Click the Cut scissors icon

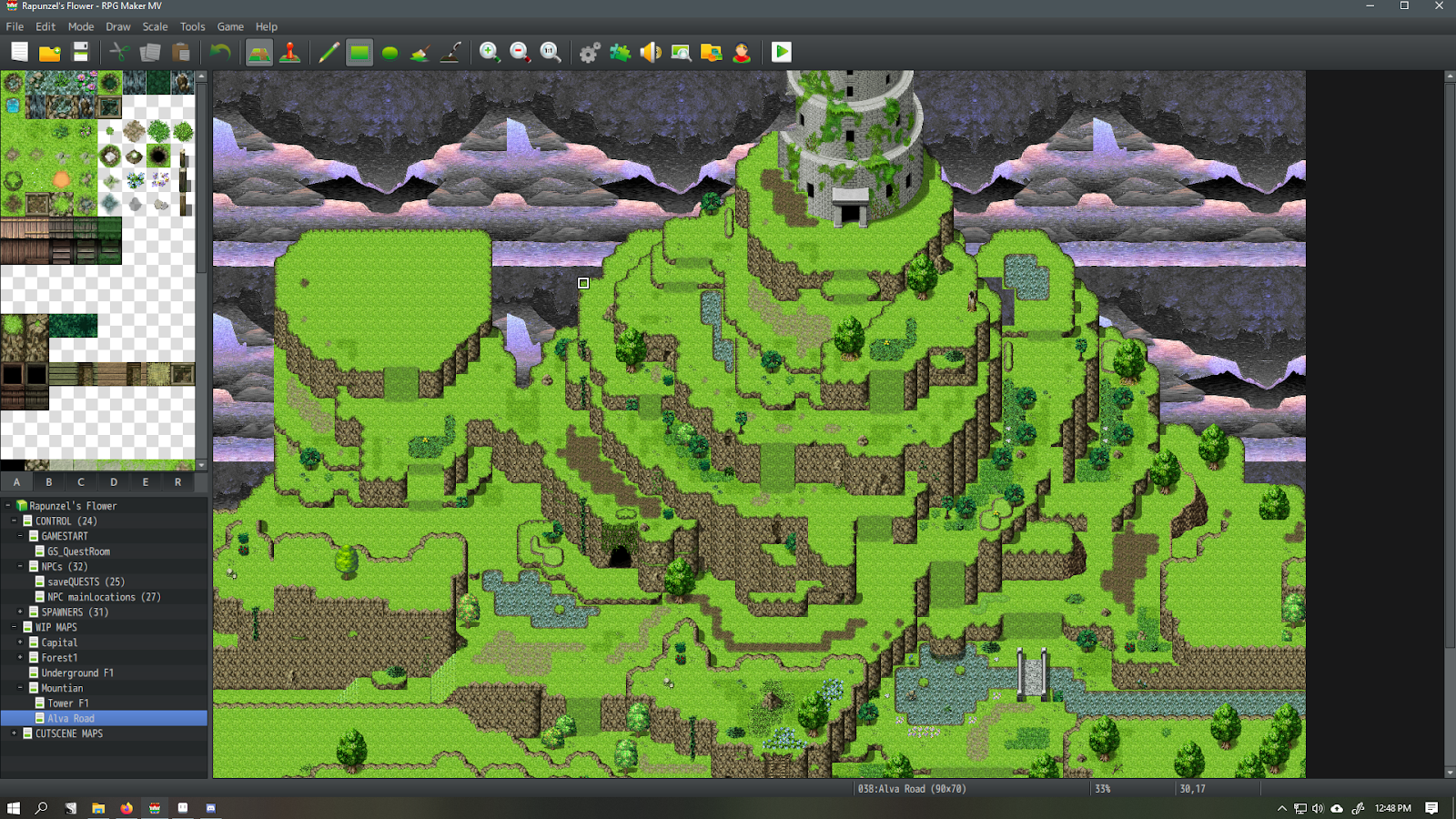[x=119, y=52]
